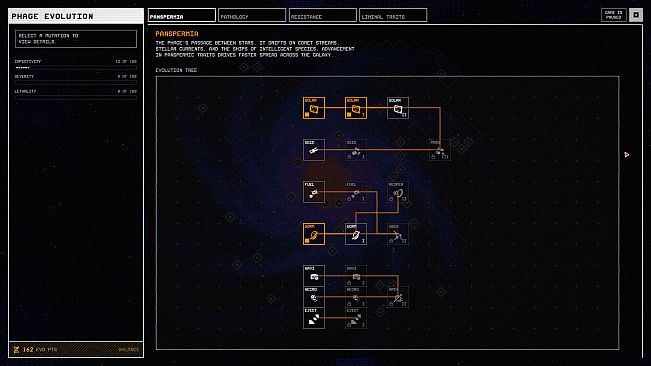Viewport: 651px width, 366px height.
Task: Click the Severity label
Action: 24,76
